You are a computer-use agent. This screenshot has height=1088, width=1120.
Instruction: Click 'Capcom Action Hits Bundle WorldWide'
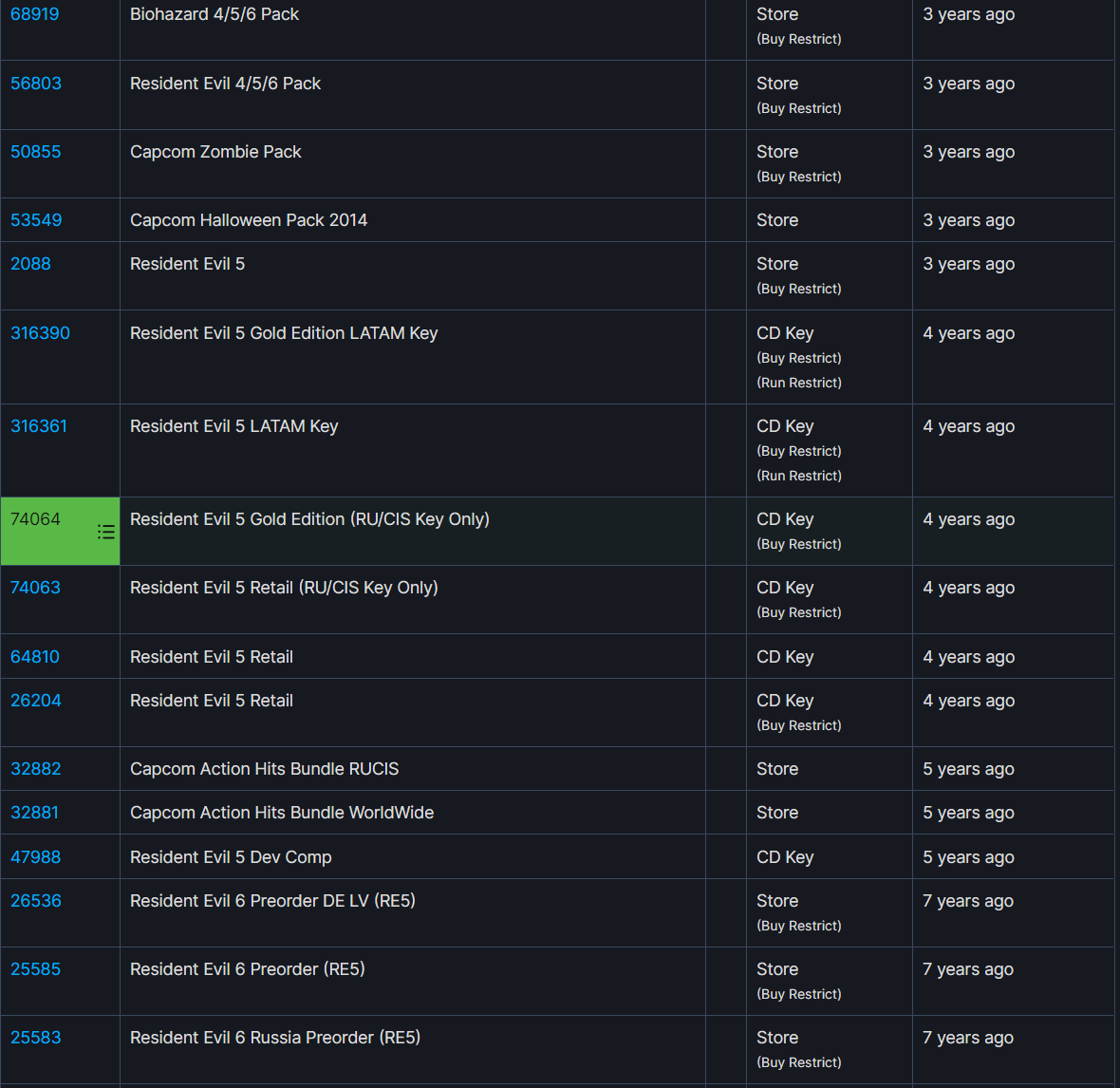pyautogui.click(x=282, y=813)
